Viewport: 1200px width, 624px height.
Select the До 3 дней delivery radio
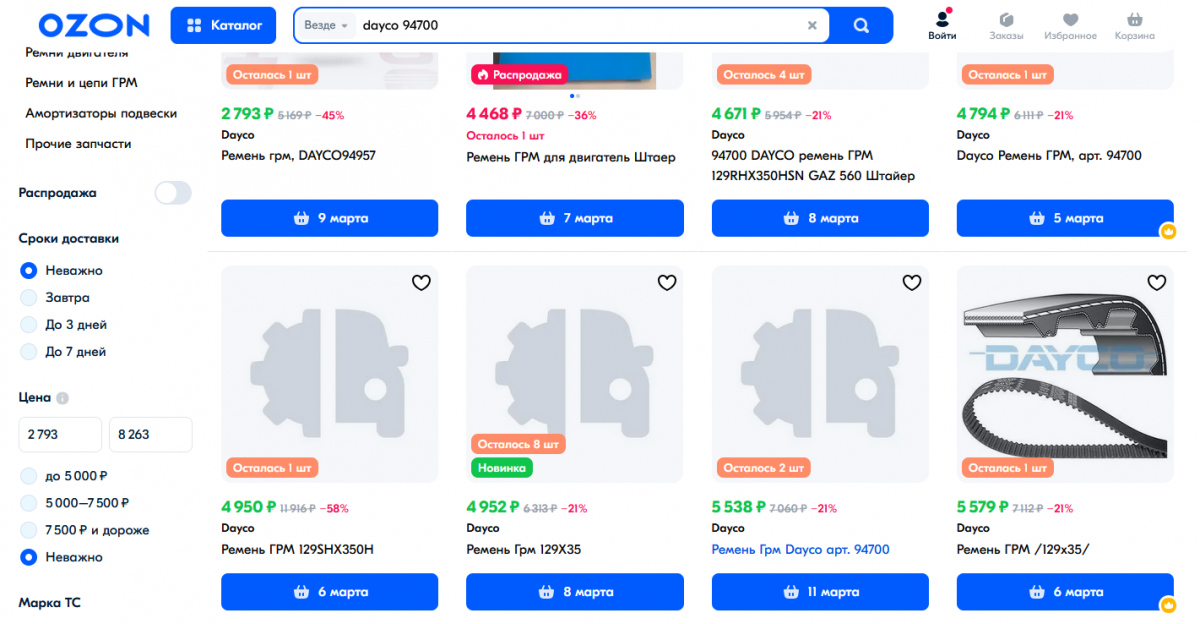coord(29,324)
